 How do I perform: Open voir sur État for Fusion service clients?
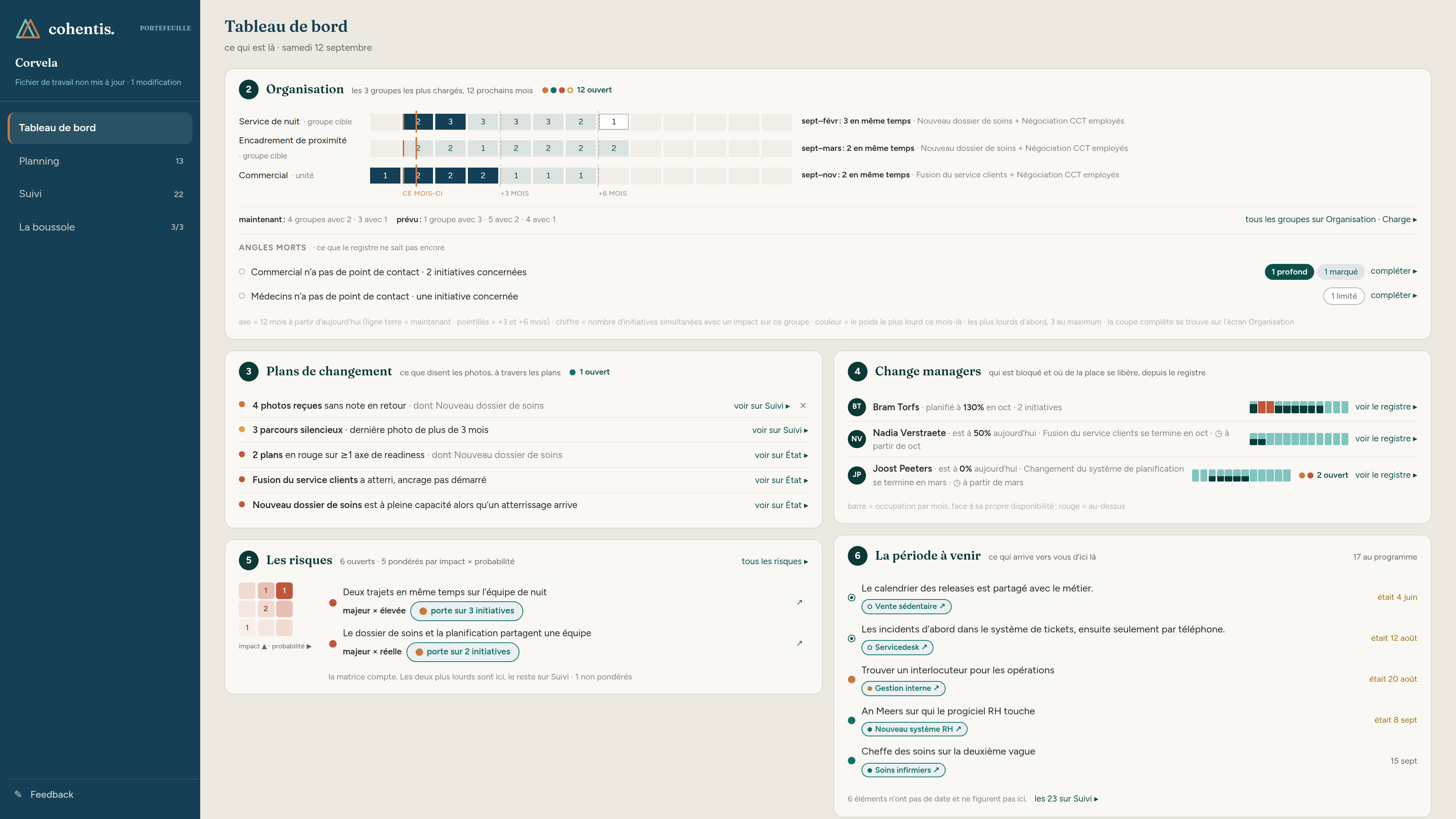tap(781, 480)
